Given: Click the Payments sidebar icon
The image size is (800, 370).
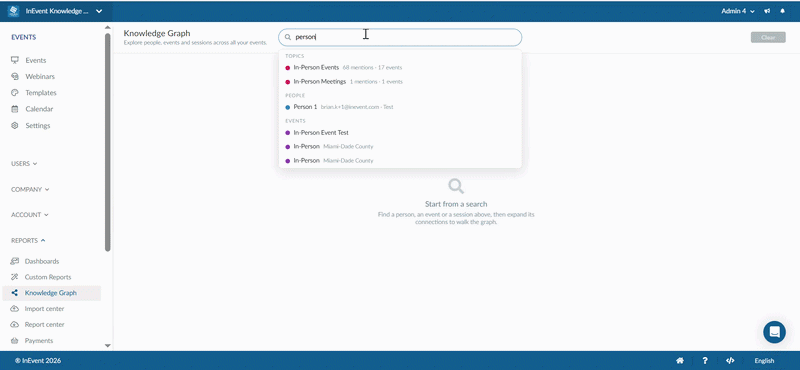Looking at the screenshot, I should [14, 340].
